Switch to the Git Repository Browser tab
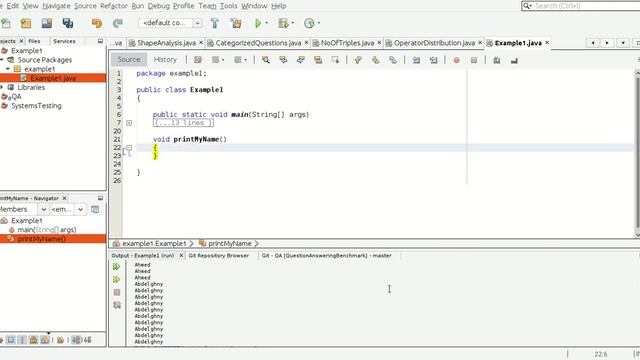The image size is (640, 360). click(218, 256)
